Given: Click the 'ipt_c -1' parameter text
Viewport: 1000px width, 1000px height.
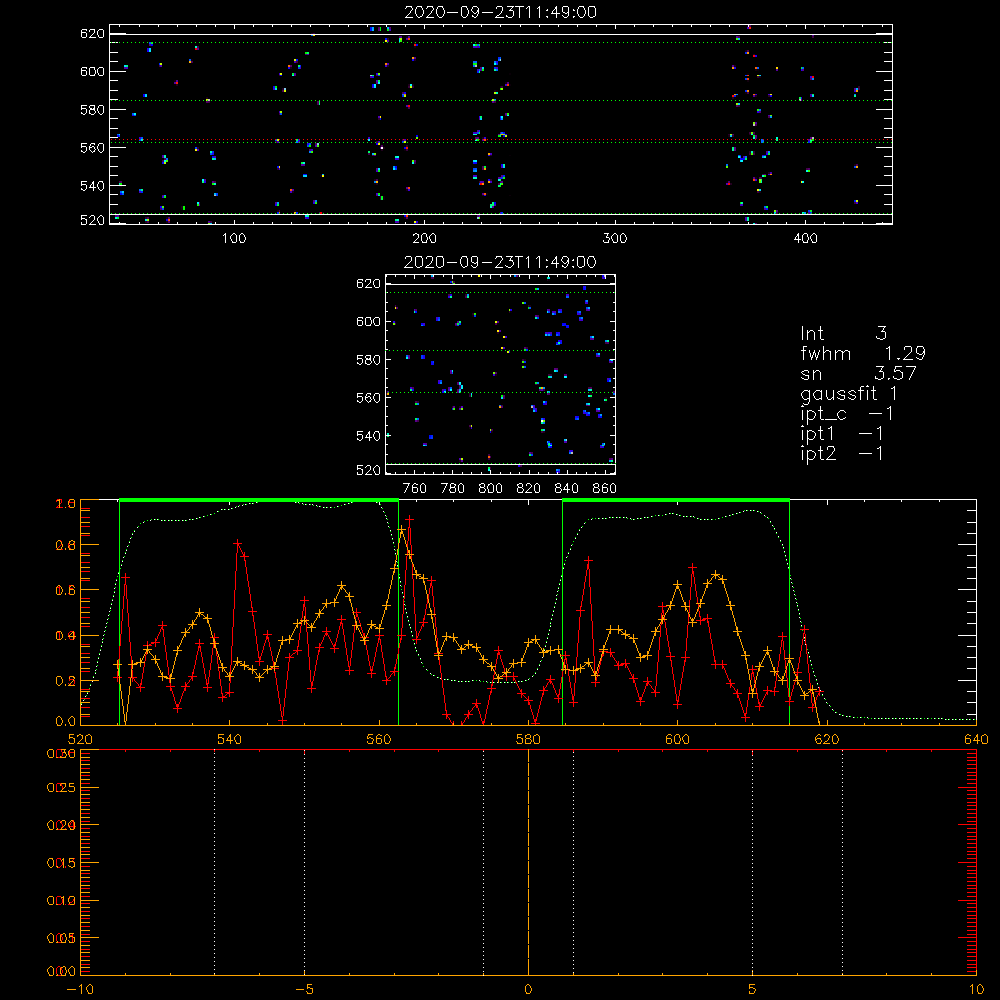Looking at the screenshot, I should tap(847, 414).
